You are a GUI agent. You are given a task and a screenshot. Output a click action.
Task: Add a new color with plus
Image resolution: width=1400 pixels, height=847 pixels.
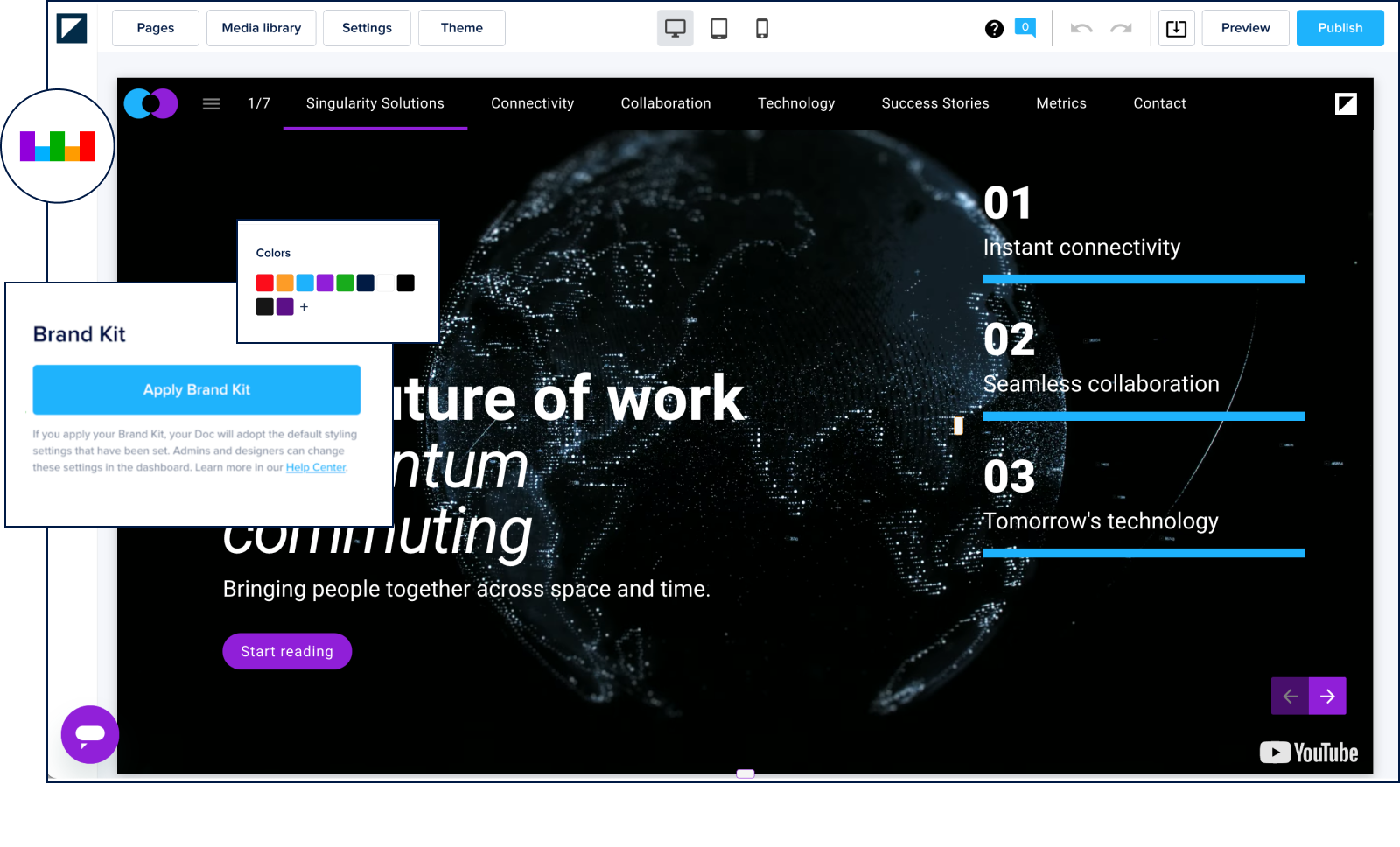tap(304, 307)
